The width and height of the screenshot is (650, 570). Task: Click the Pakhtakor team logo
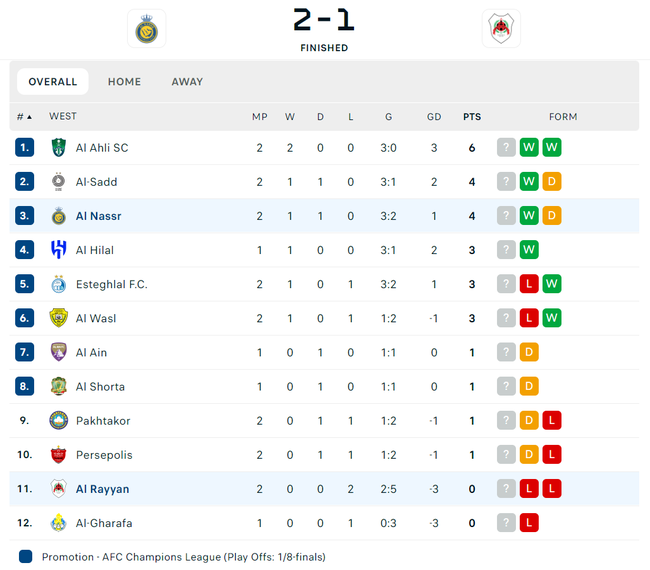58,421
